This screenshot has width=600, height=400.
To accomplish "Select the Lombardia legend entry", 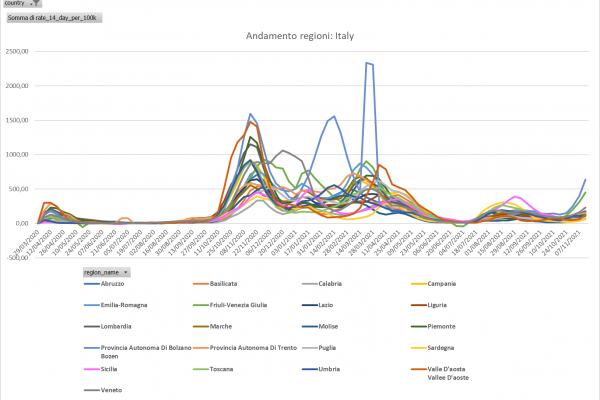I will tap(108, 327).
